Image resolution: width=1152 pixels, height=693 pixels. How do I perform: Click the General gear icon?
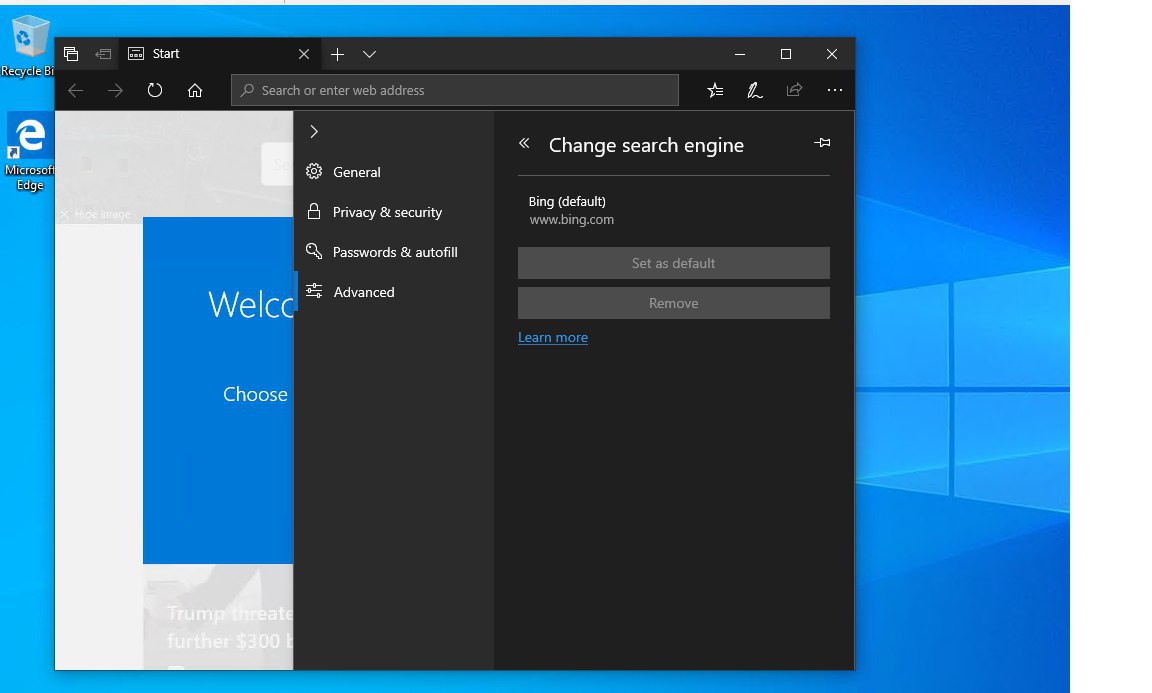[314, 171]
